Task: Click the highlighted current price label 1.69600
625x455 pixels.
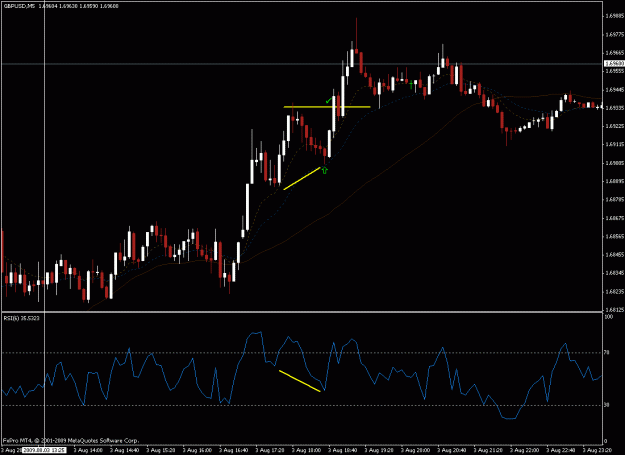Action: 614,64
